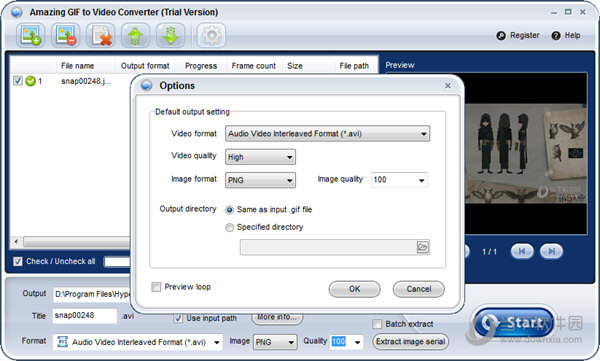Toggle the checkbox for file snap00248
The width and height of the screenshot is (600, 361).
tap(18, 81)
